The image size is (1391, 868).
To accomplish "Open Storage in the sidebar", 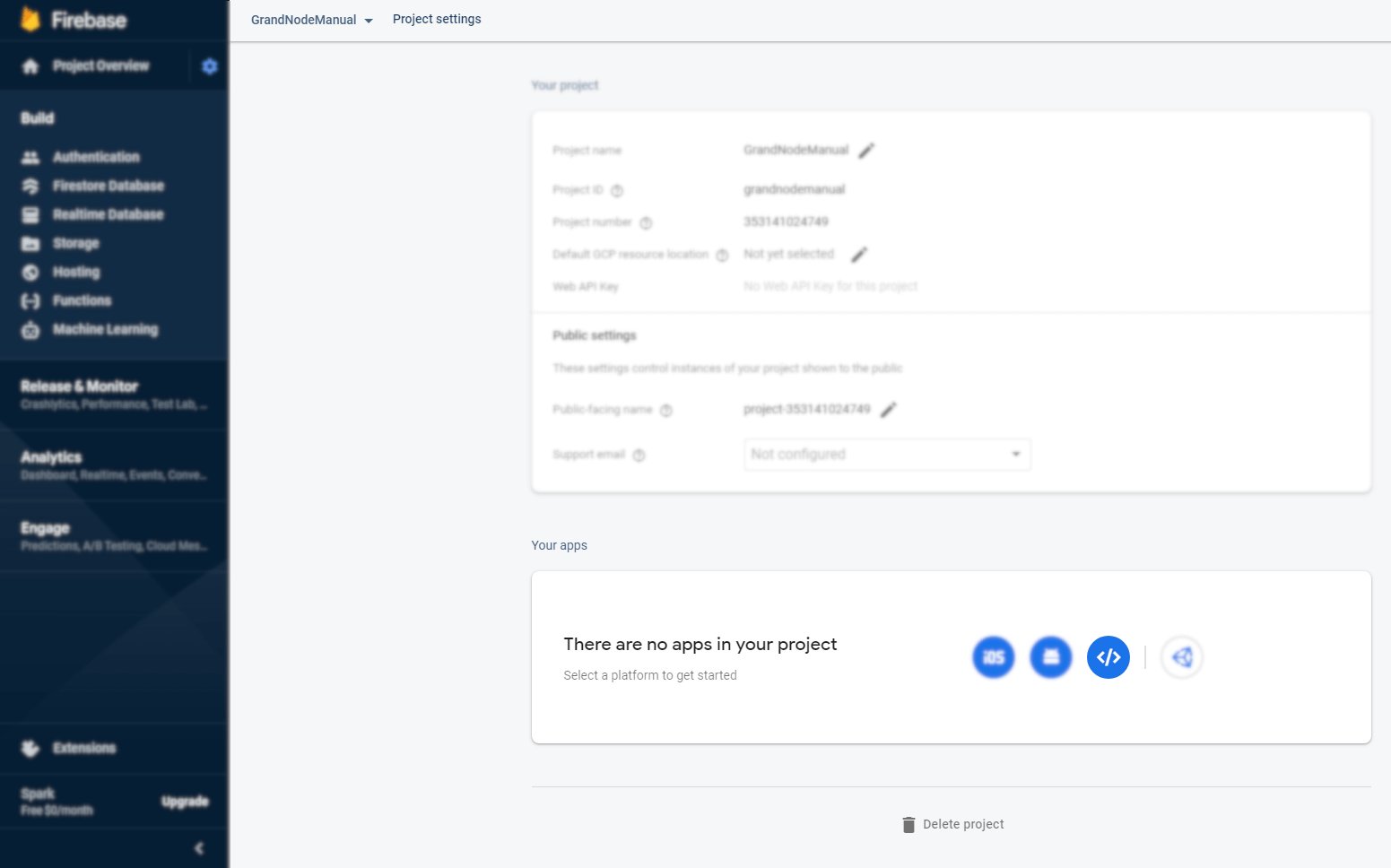I will [75, 243].
